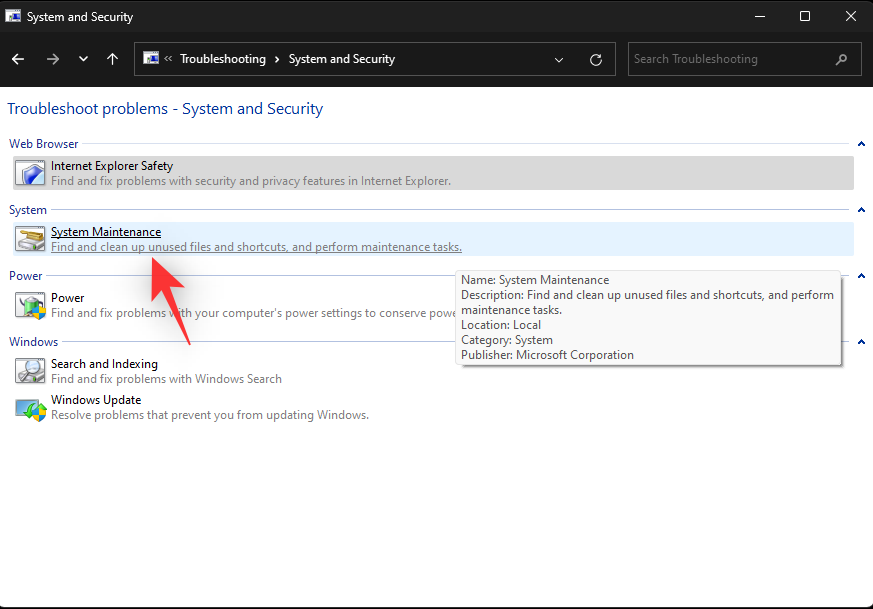Click the Refresh icon in address bar

(596, 59)
